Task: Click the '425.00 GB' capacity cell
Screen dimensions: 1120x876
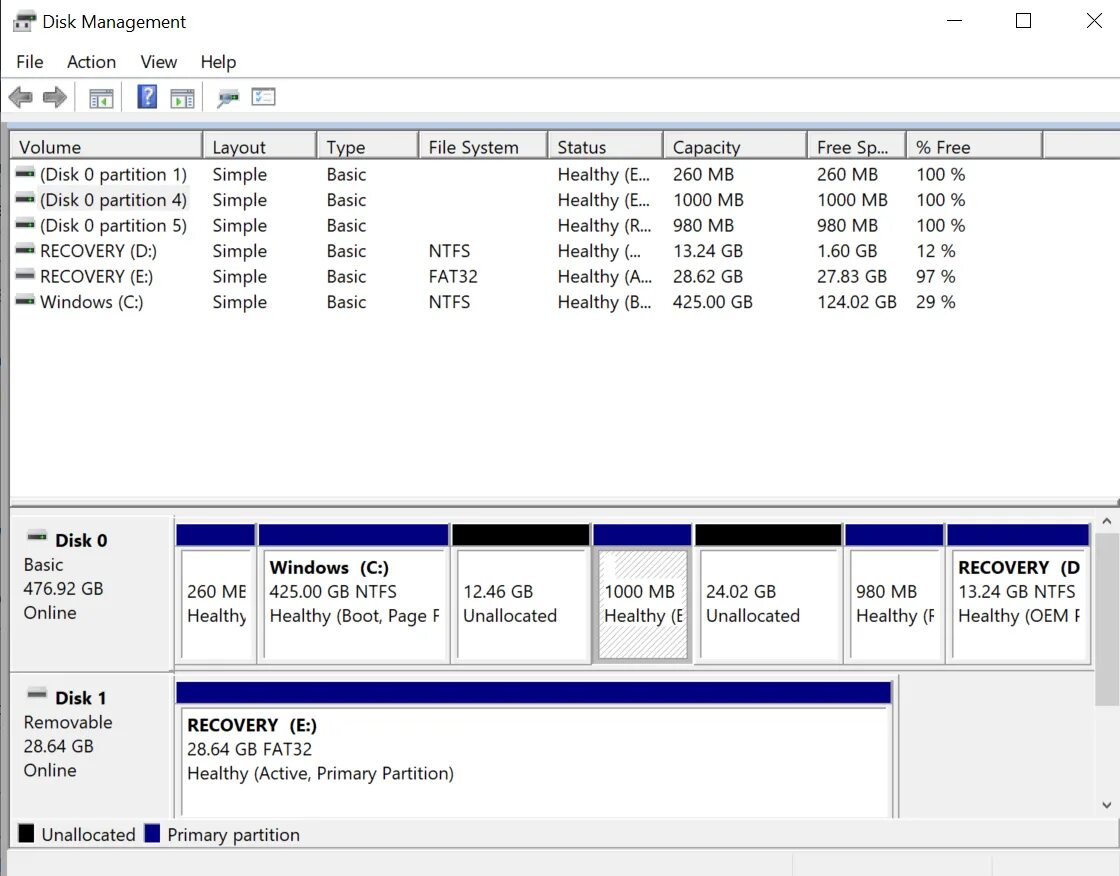Action: (712, 302)
